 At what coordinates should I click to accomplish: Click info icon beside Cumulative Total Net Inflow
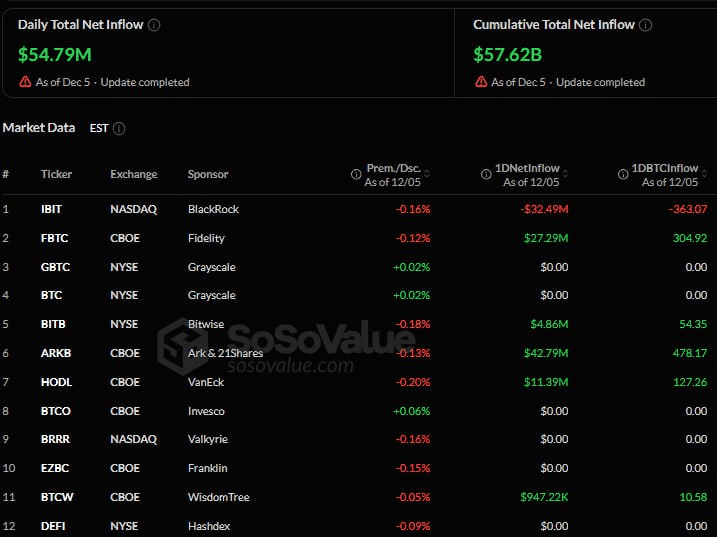click(x=645, y=25)
